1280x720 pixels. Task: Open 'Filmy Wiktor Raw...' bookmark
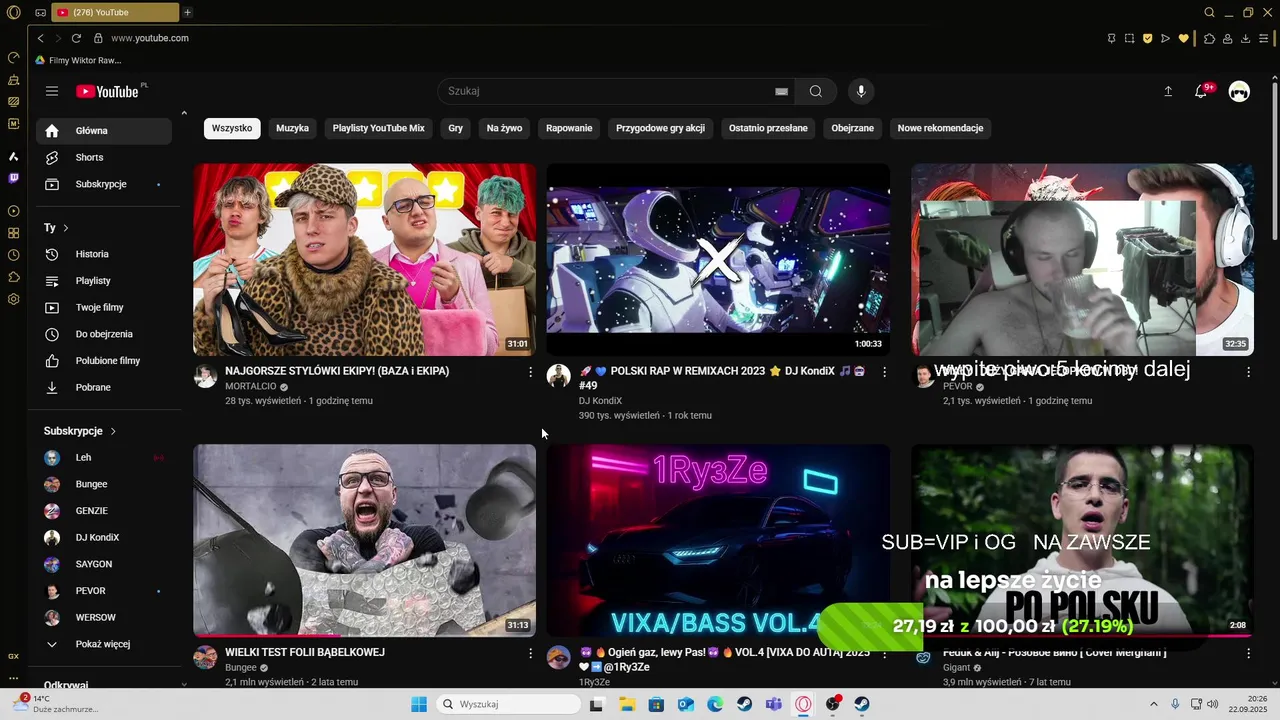(x=78, y=60)
